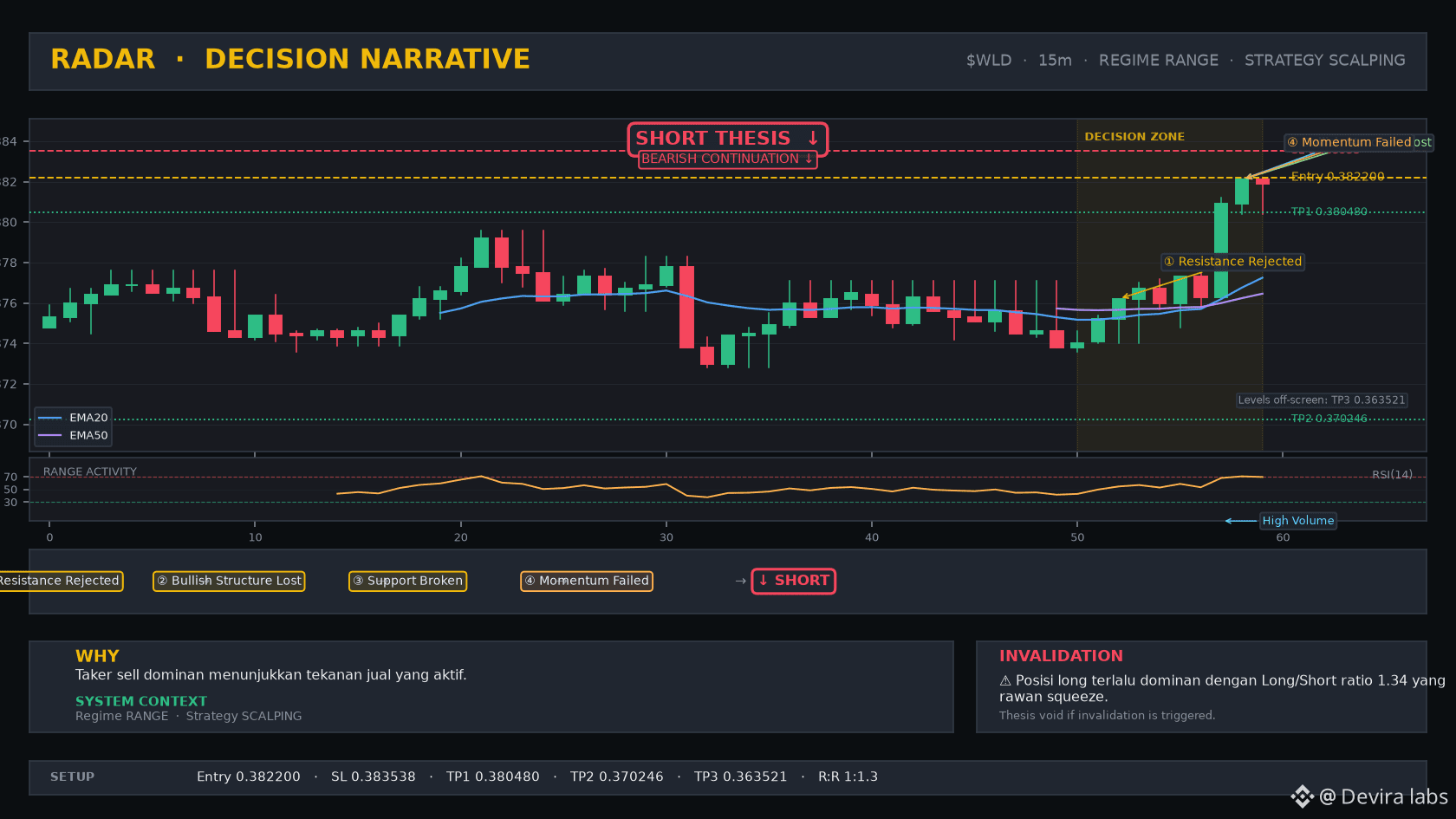This screenshot has width=1456, height=819.
Task: Click the INVALIDATION heading
Action: tap(1061, 656)
